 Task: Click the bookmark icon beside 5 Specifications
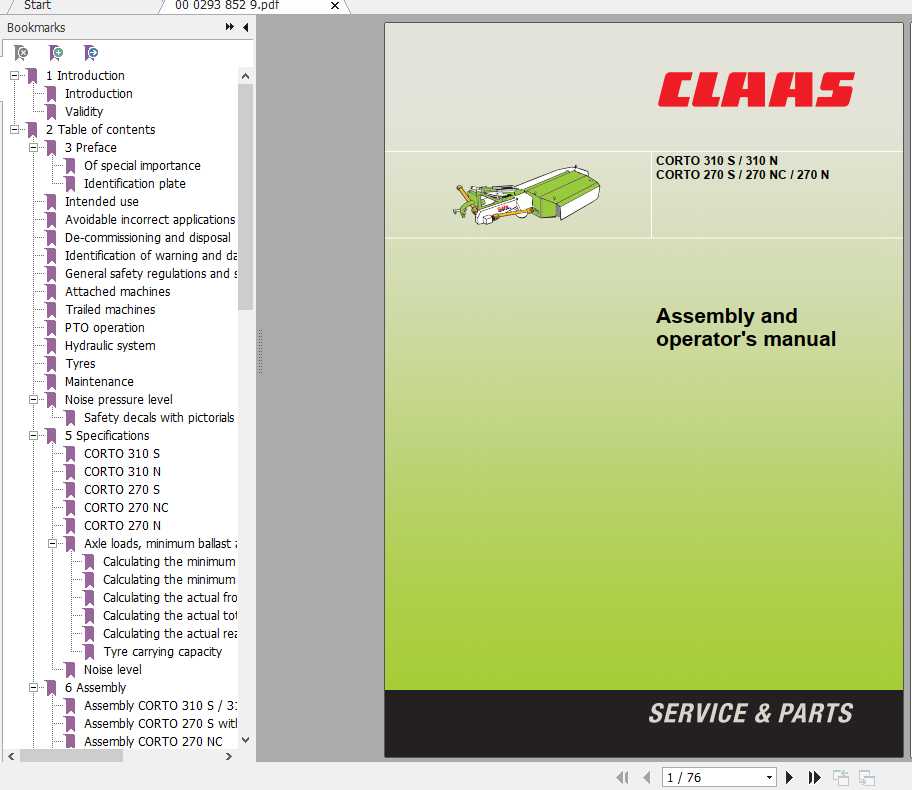coord(51,436)
